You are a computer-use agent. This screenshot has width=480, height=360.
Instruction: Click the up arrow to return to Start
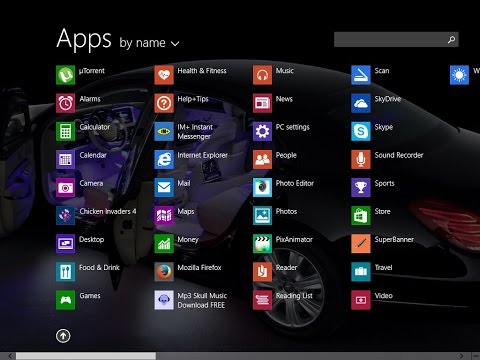[63, 336]
